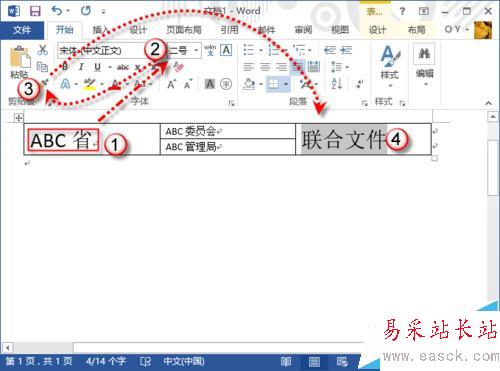500x371 pixels.
Task: Click the print layout view icon
Action: pos(314,362)
